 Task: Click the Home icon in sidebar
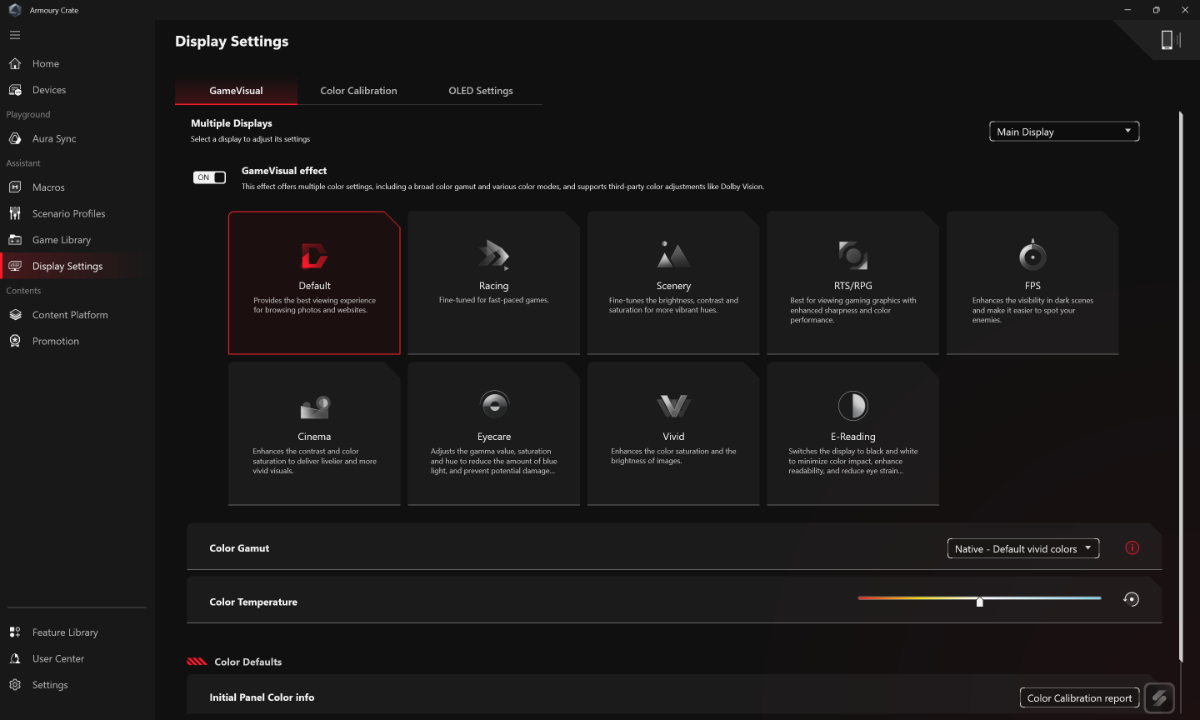click(x=15, y=64)
